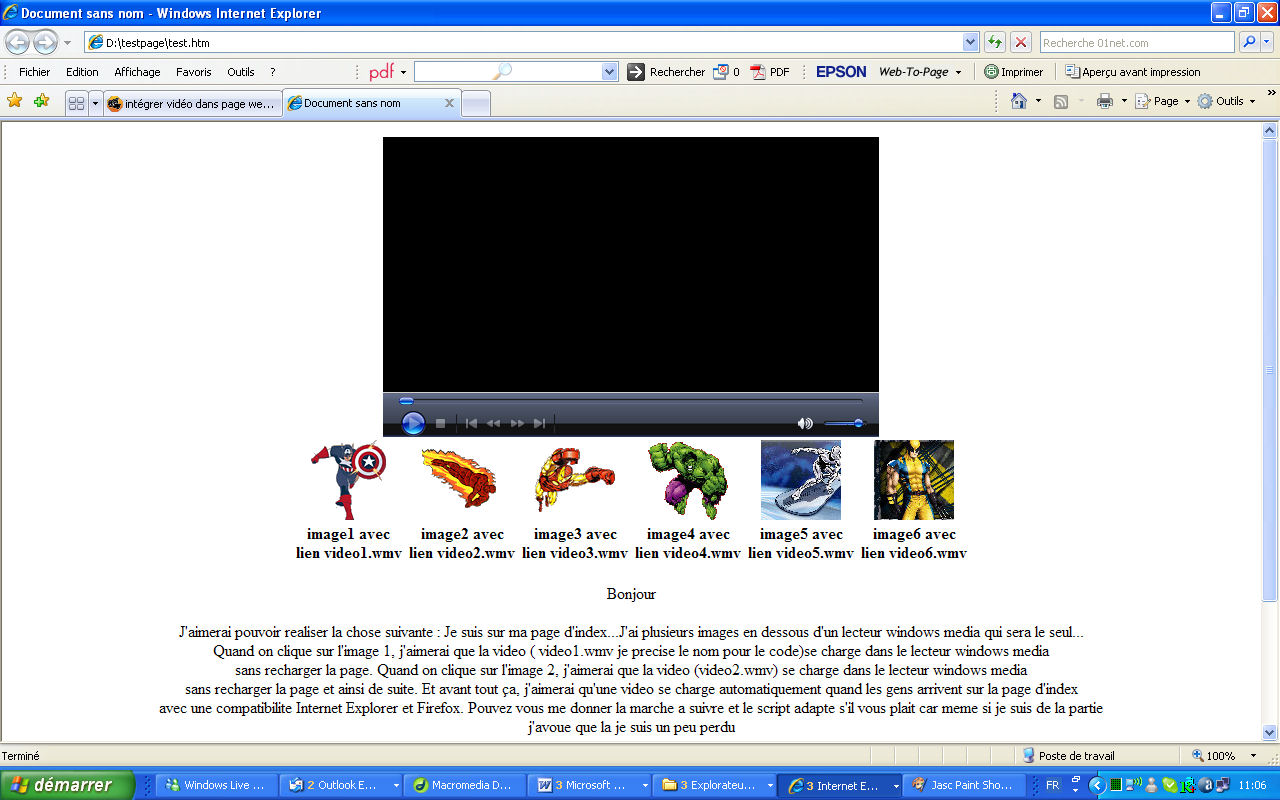Mute the player with the speaker icon

[x=805, y=424]
